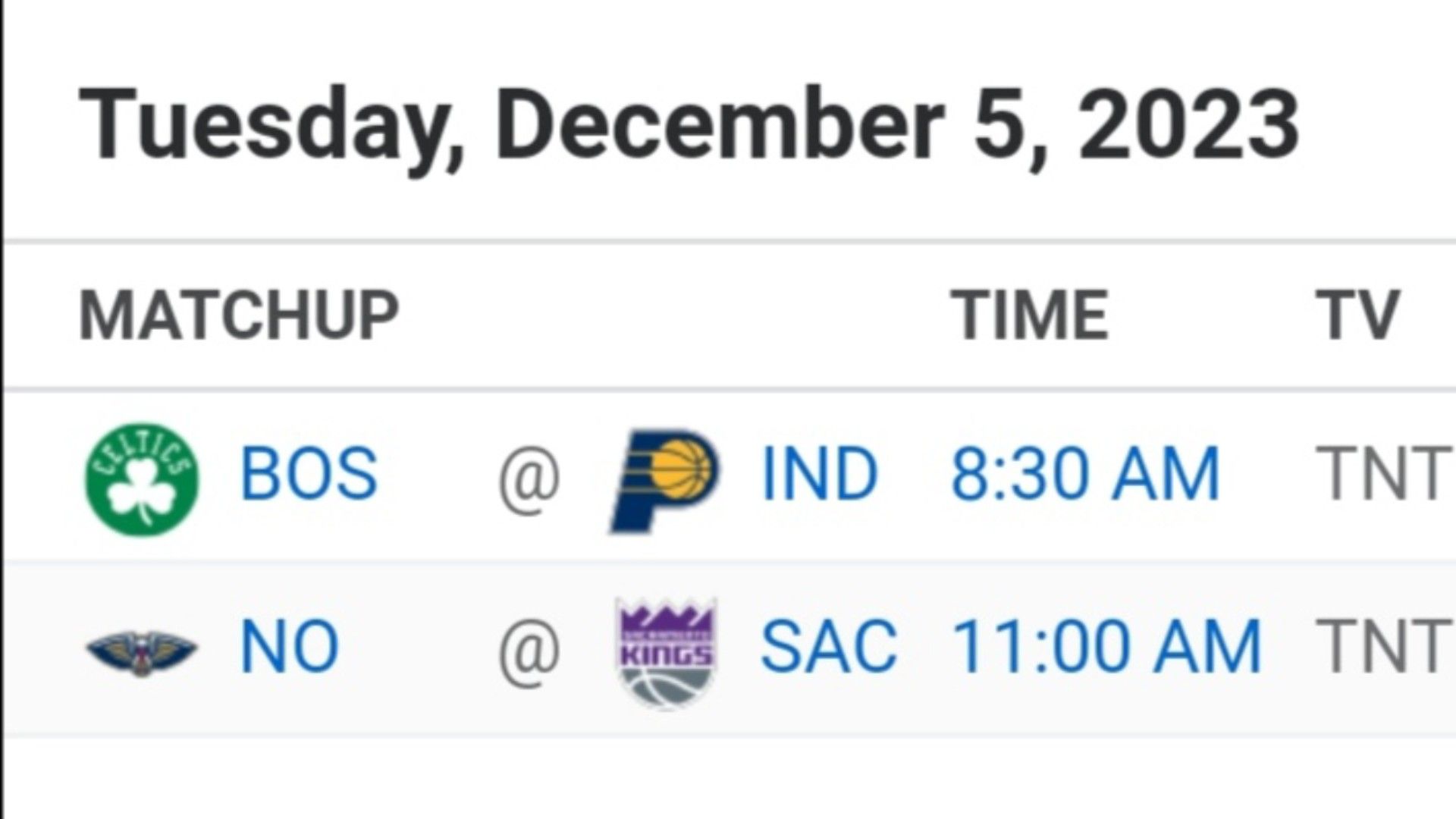This screenshot has height=819, width=1456.
Task: Click the MATCHUP column header
Action: (239, 315)
